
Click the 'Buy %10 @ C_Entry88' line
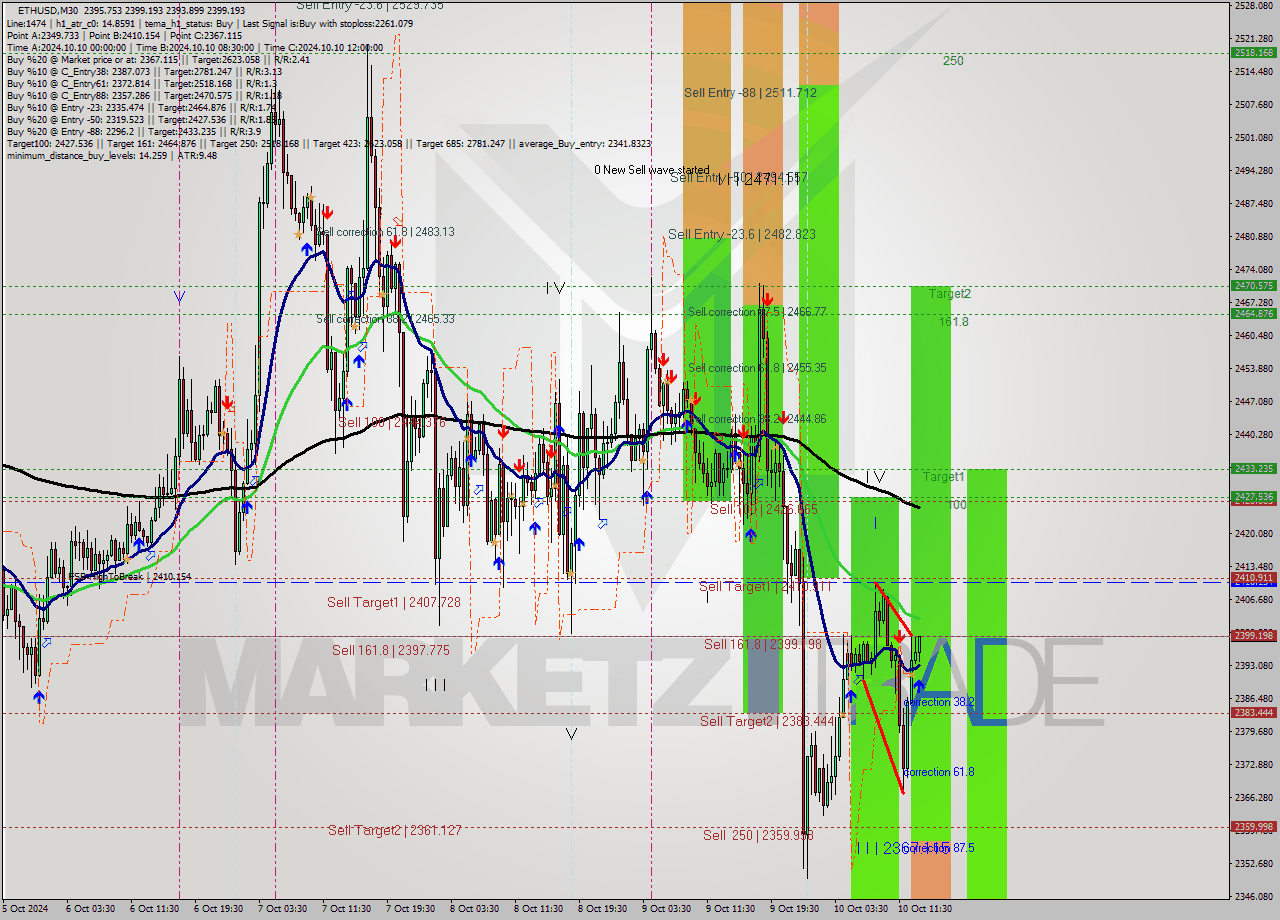(144, 95)
